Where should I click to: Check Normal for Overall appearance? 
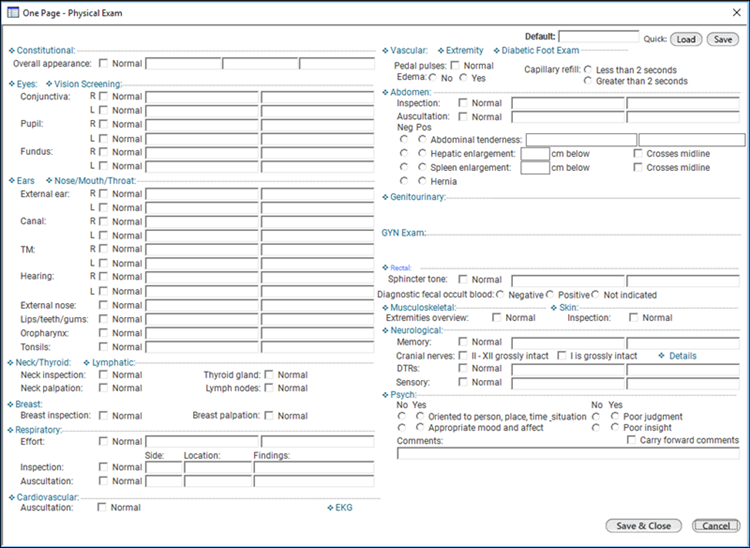103,63
